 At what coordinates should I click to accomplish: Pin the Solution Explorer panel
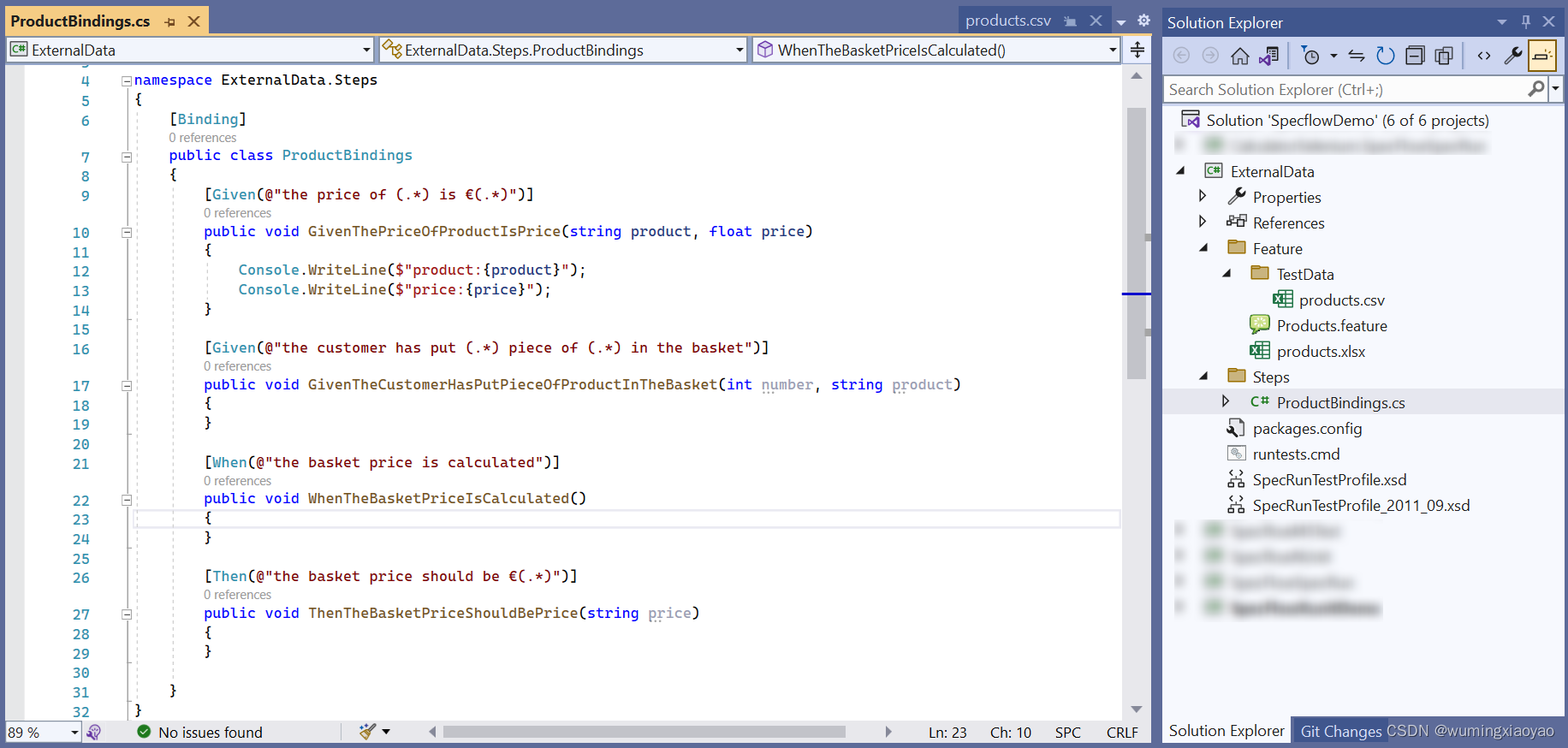click(x=1525, y=22)
